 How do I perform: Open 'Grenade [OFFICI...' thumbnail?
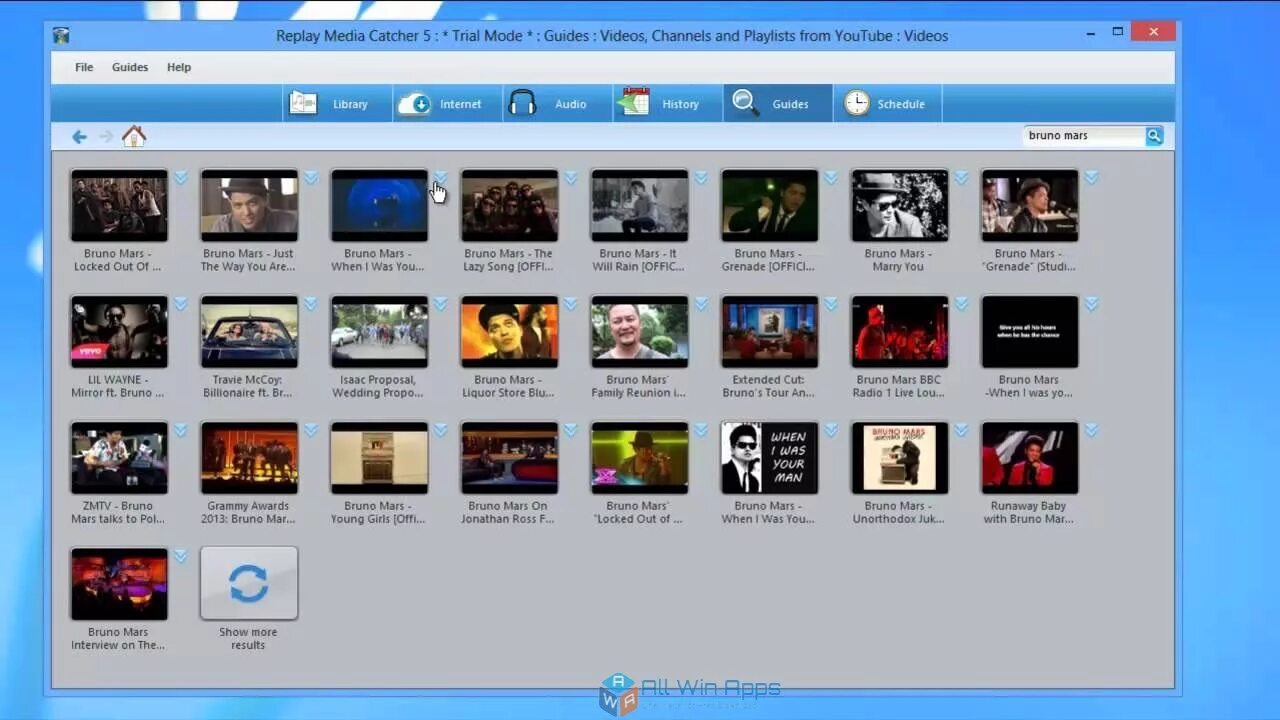(769, 205)
